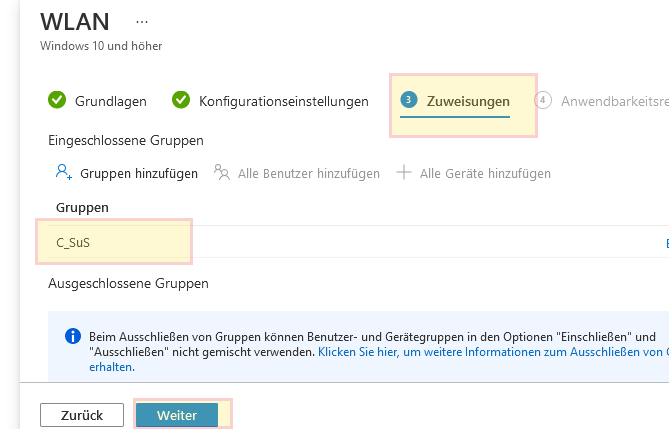Select the C_SuS group entry

[x=74, y=243]
